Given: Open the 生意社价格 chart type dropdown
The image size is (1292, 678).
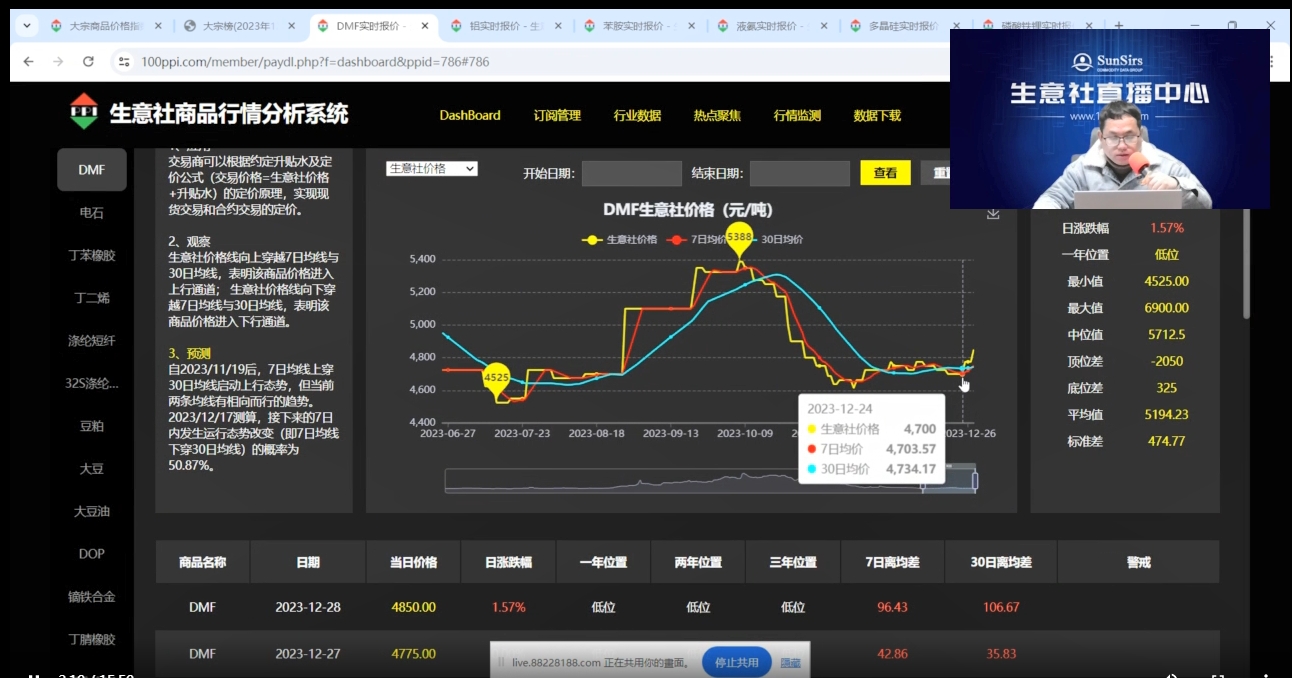Looking at the screenshot, I should (x=432, y=169).
